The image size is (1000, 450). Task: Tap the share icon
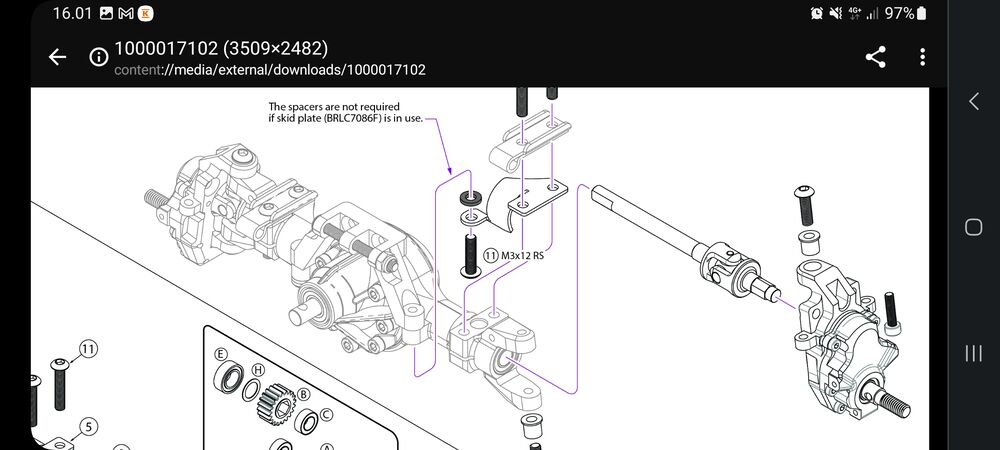876,57
